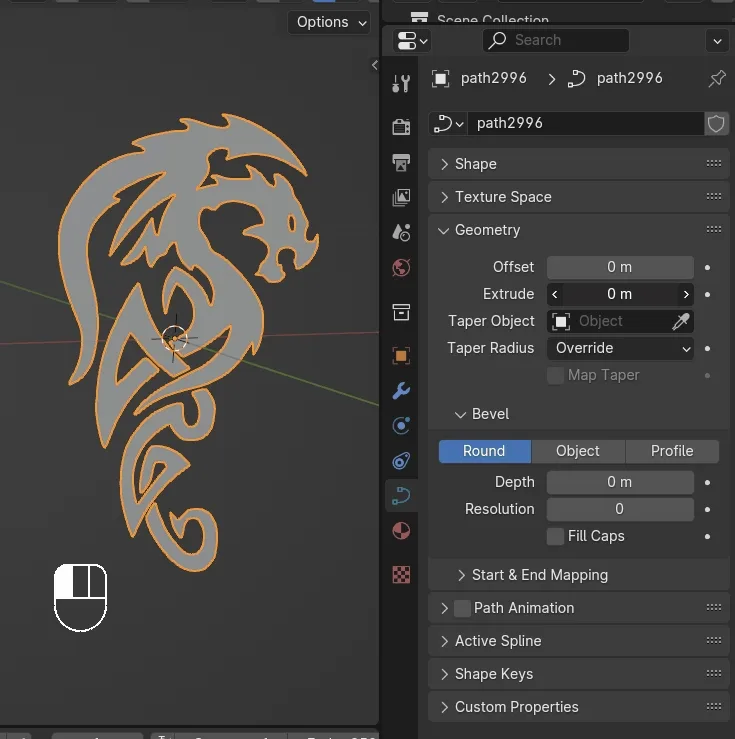Click the Taper Object field
The height and width of the screenshot is (739, 735).
(x=620, y=321)
